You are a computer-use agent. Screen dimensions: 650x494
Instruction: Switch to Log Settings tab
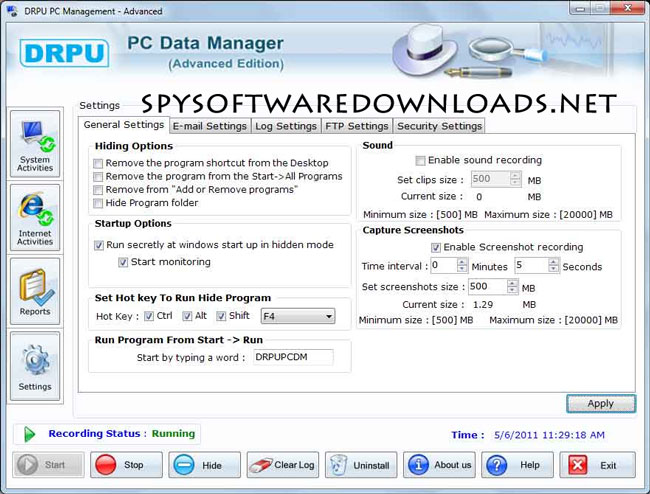[x=286, y=126]
